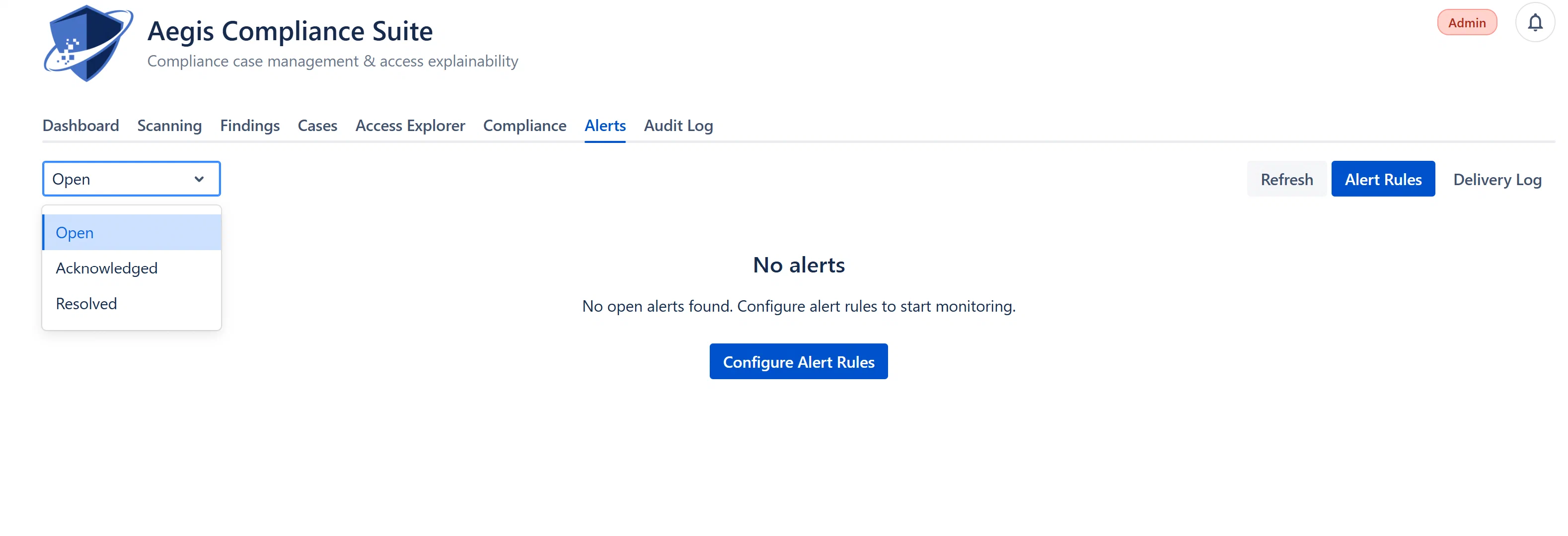Open the Audit Log tab

[x=678, y=126]
